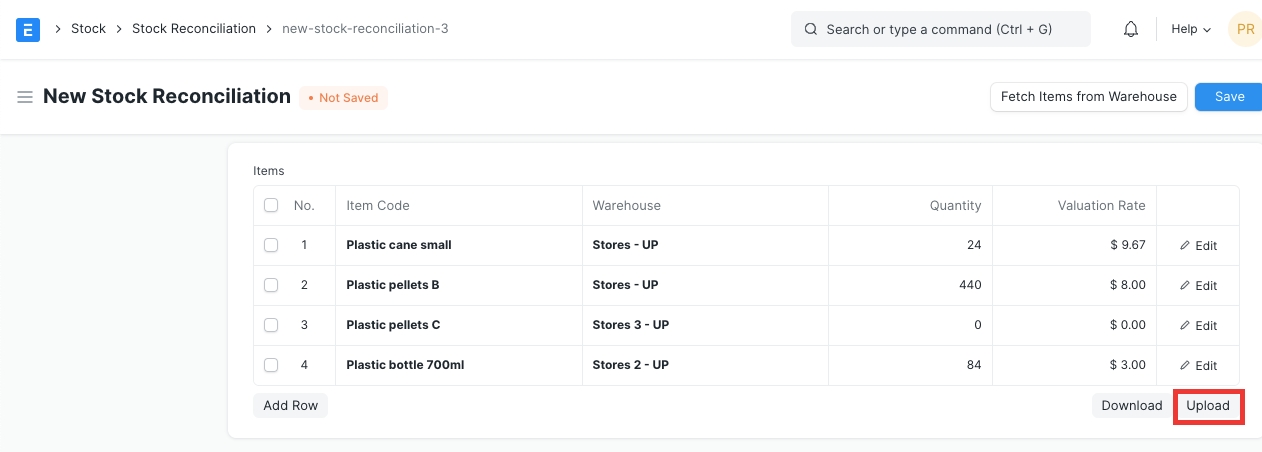Focus the search or command bar
This screenshot has width=1262, height=452.
coord(940,29)
